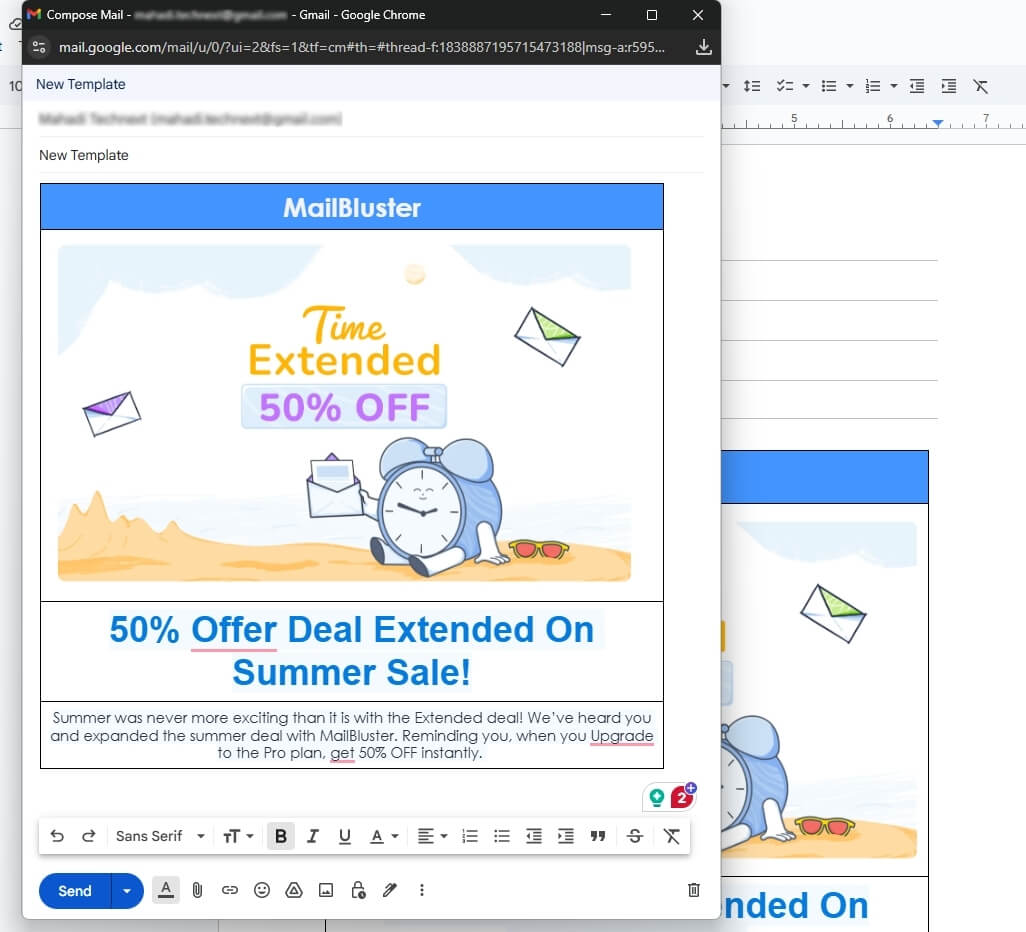Attach files with the paperclip icon
Screen dimensions: 1026x932
197,890
